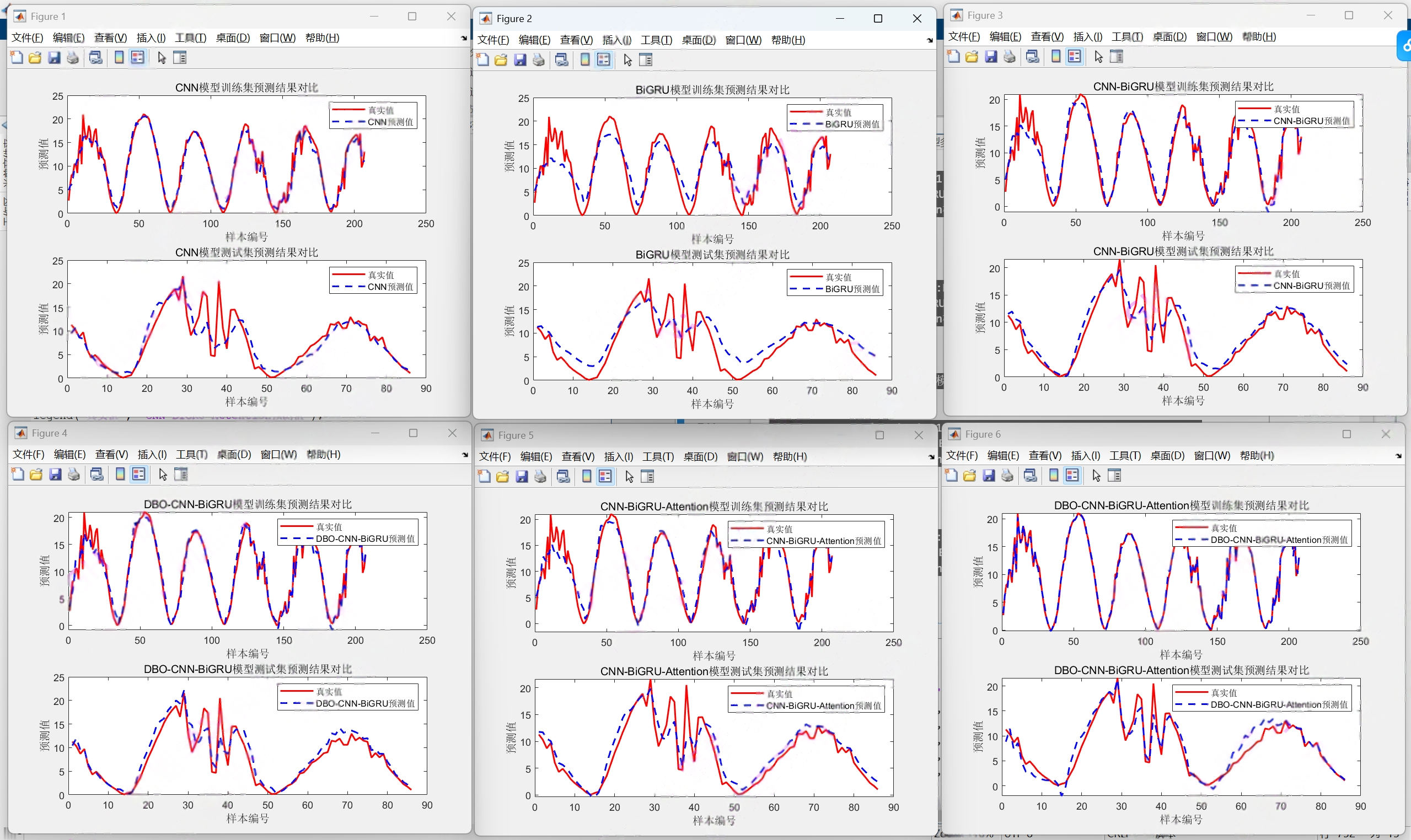The width and height of the screenshot is (1411, 840).
Task: Expand the 工具(T) menu in Figure 5
Action: [658, 457]
